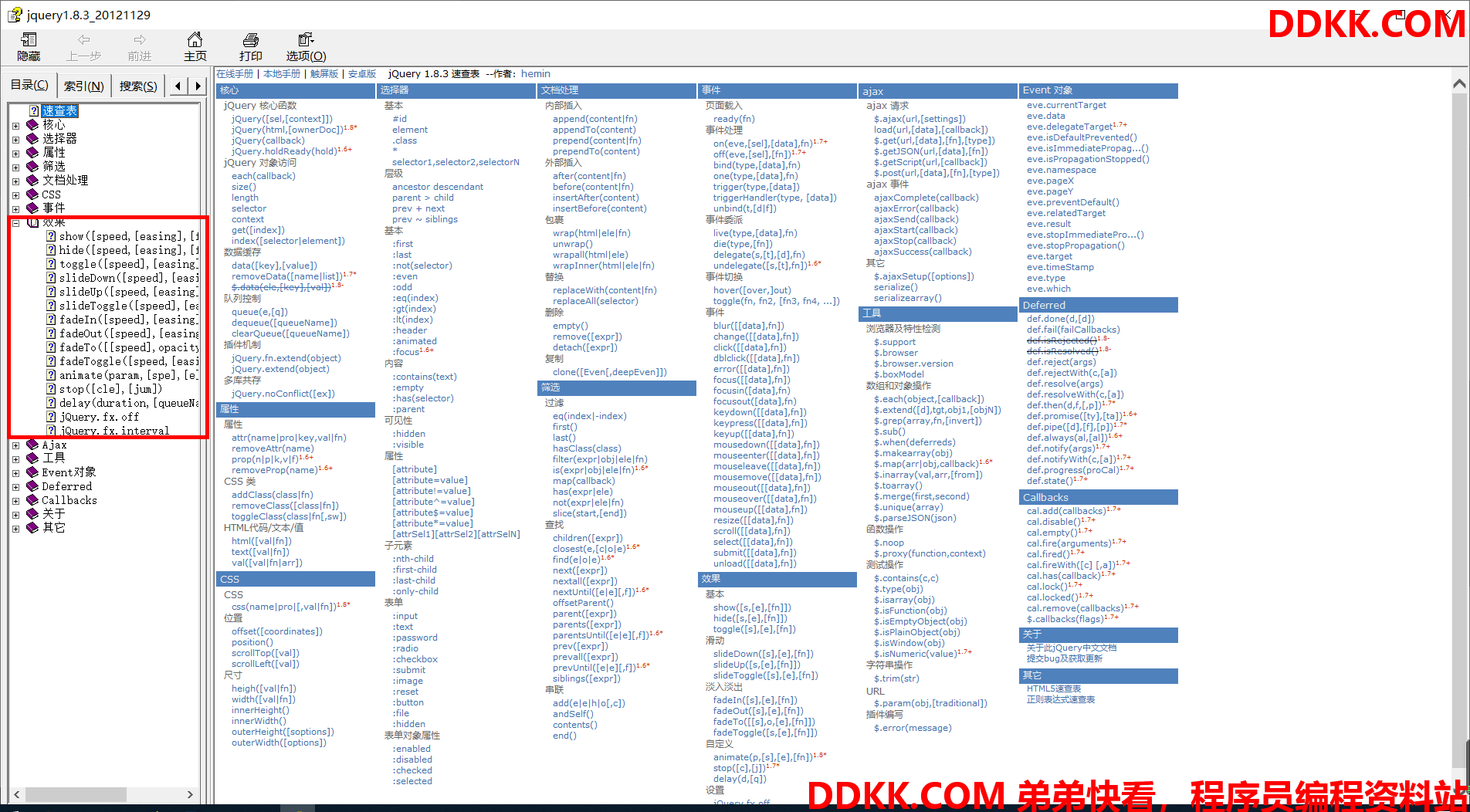
Task: Click the book icon next to 核心
Action: point(32,125)
